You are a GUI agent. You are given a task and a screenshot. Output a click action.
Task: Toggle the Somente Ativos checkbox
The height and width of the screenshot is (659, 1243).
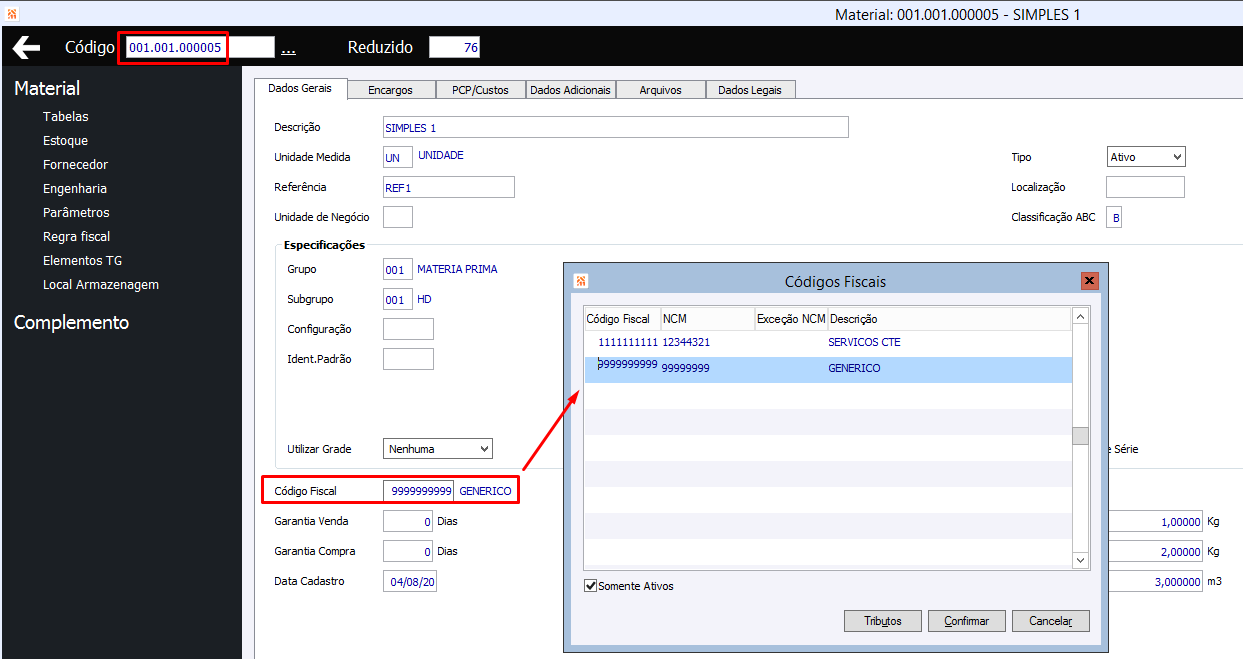(x=591, y=586)
